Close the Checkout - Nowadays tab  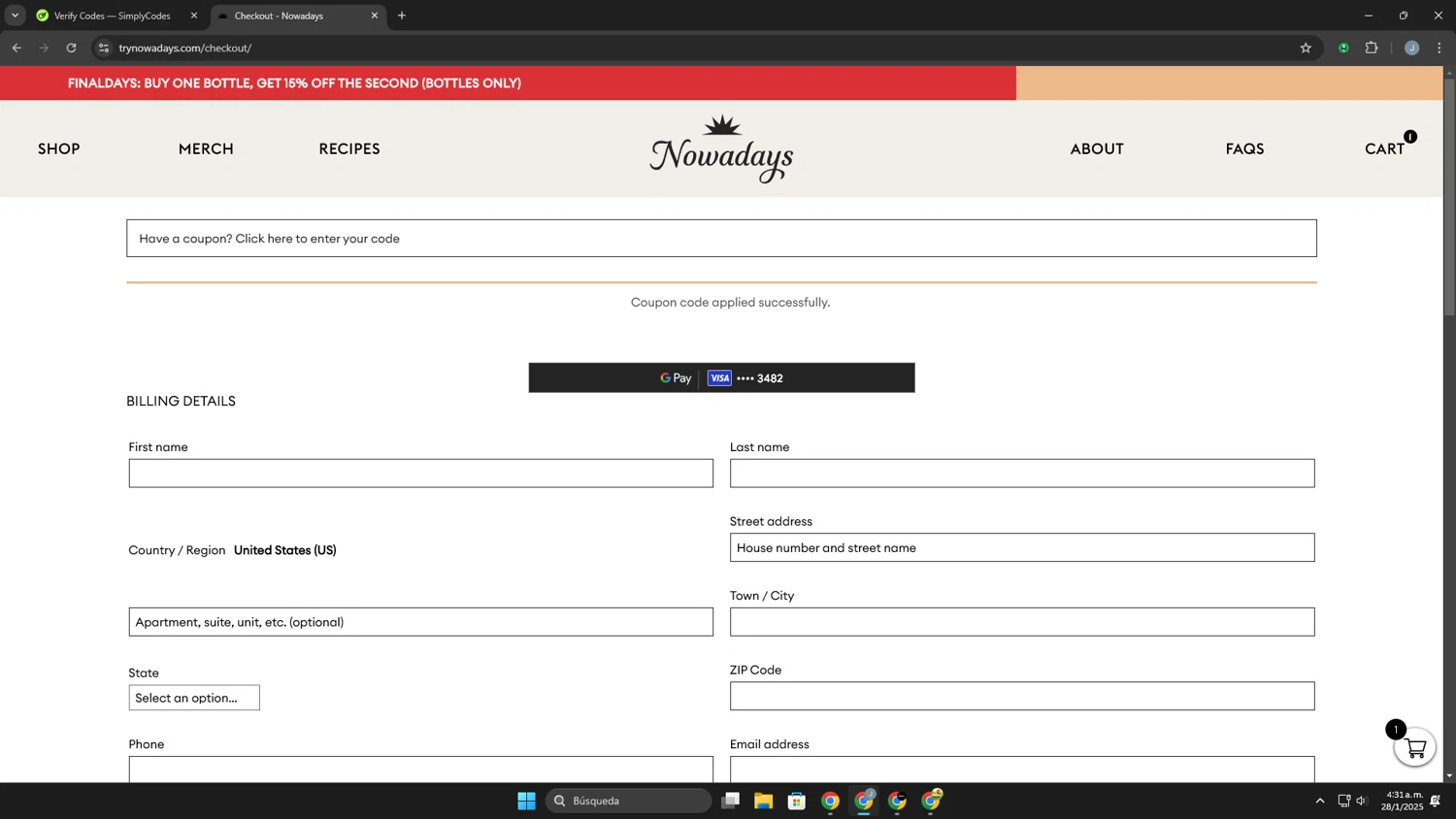[x=375, y=16]
